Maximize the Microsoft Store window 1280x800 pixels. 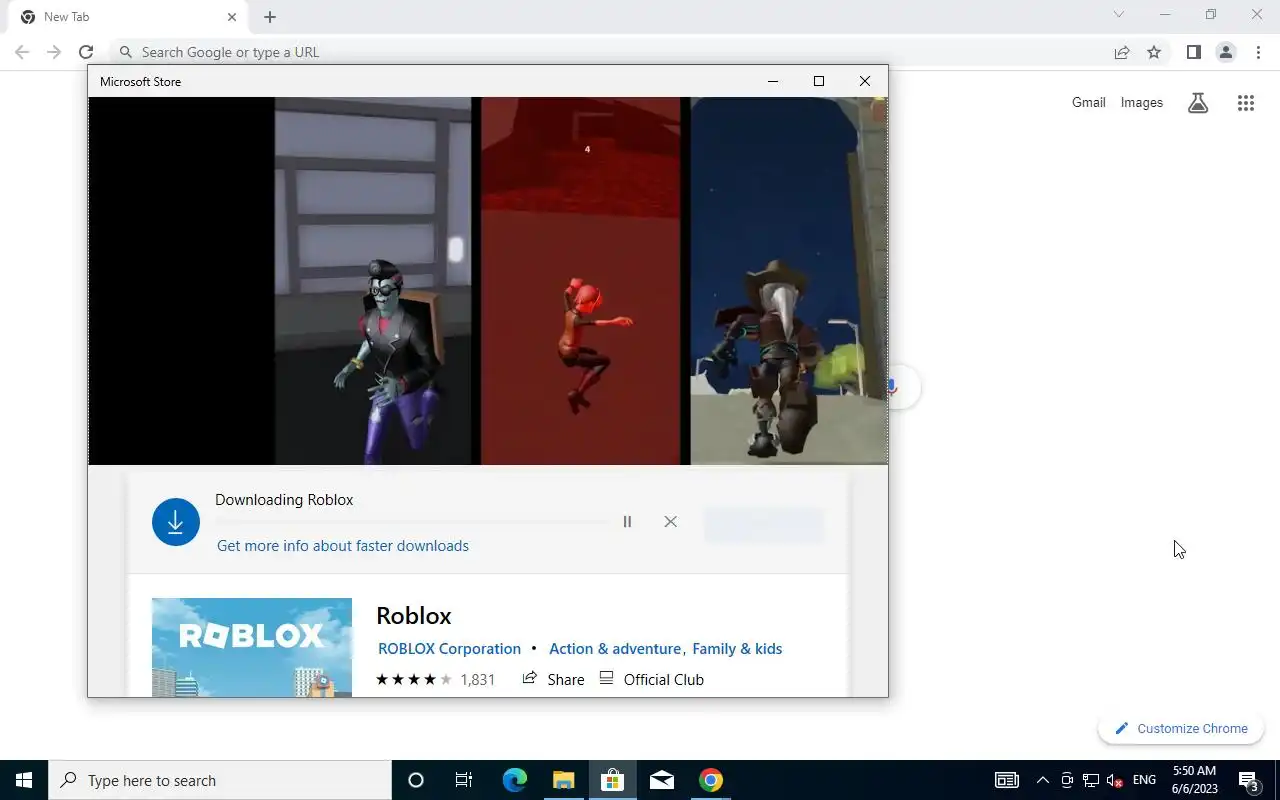(819, 81)
